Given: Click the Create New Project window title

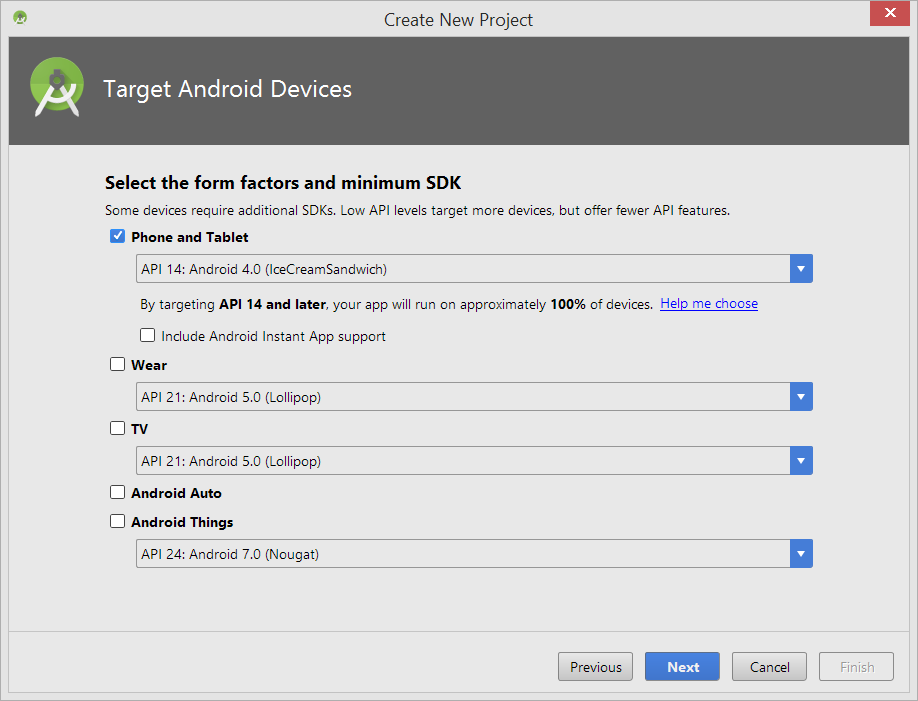Looking at the screenshot, I should [x=458, y=20].
